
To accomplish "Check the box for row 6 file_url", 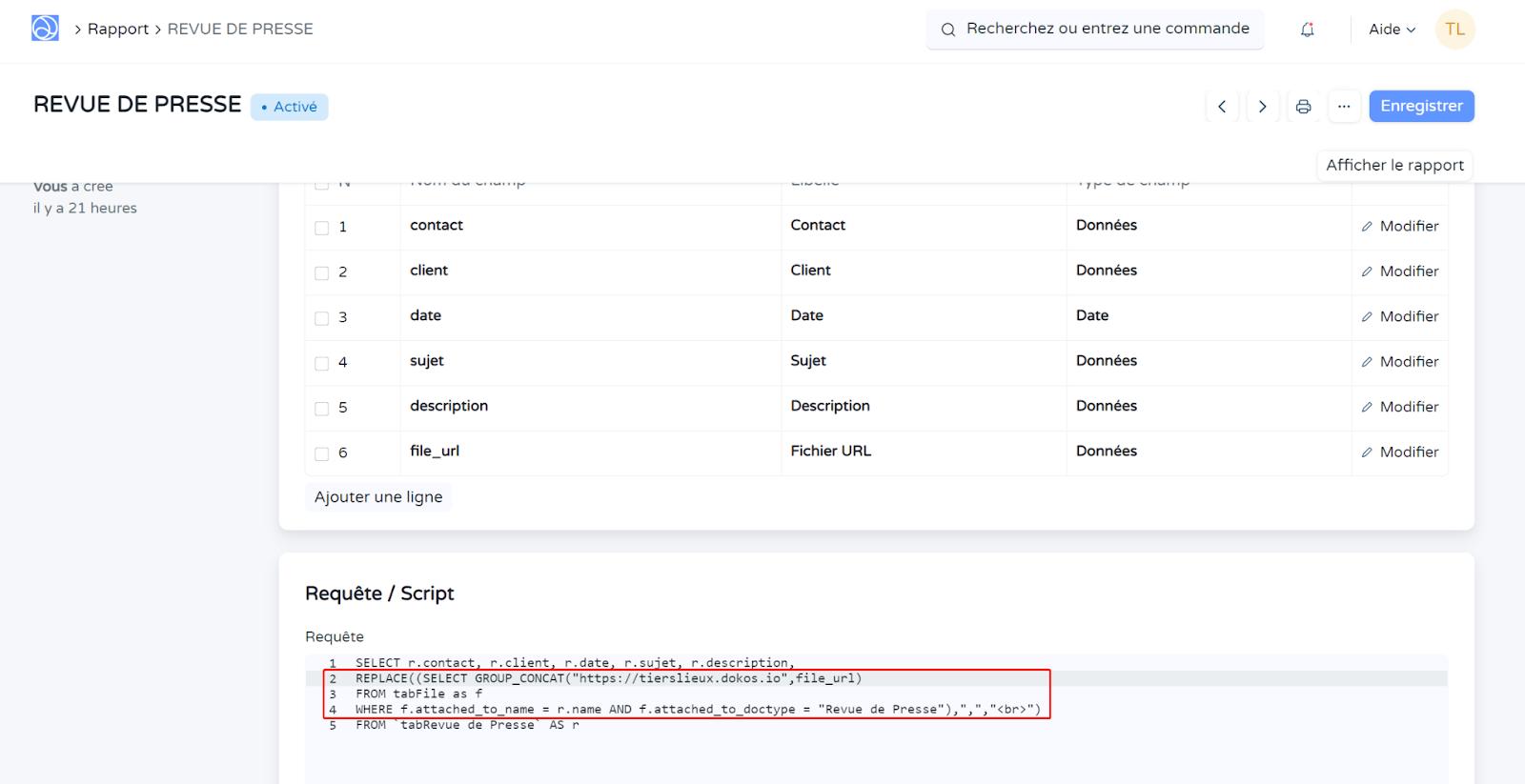I will tap(322, 453).
